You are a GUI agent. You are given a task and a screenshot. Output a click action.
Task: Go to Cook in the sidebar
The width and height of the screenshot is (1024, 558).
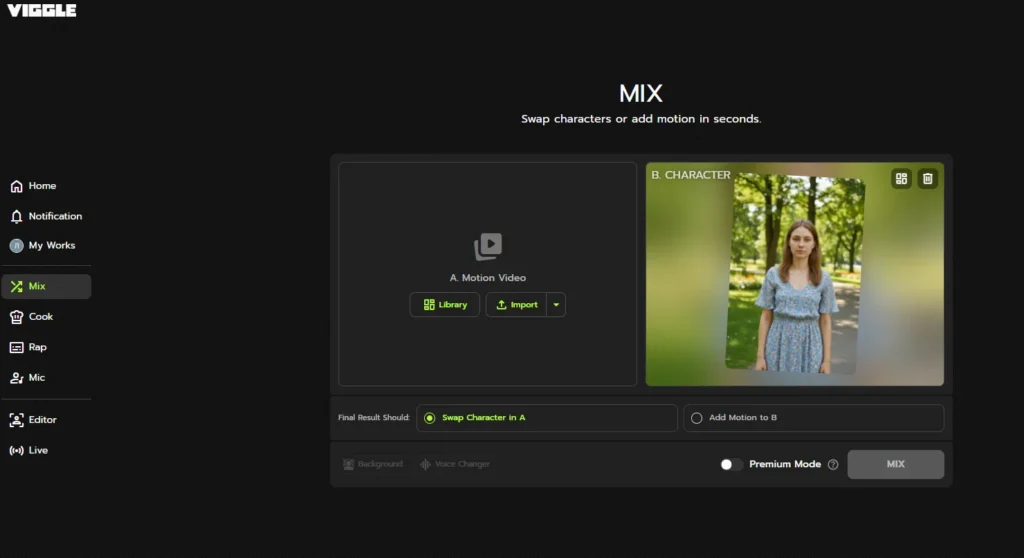(31, 317)
